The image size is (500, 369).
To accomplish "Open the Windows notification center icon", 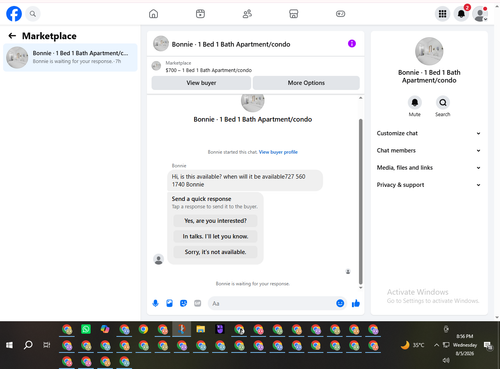I will click(x=489, y=345).
